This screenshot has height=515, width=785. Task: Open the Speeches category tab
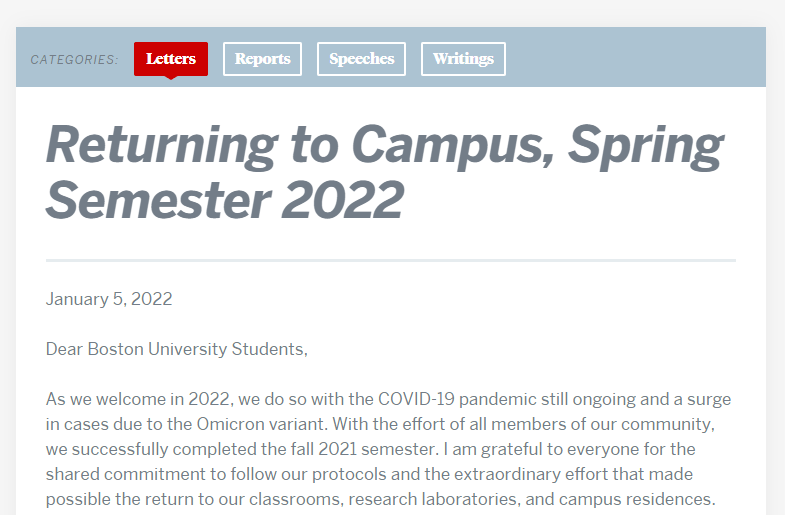tap(361, 59)
